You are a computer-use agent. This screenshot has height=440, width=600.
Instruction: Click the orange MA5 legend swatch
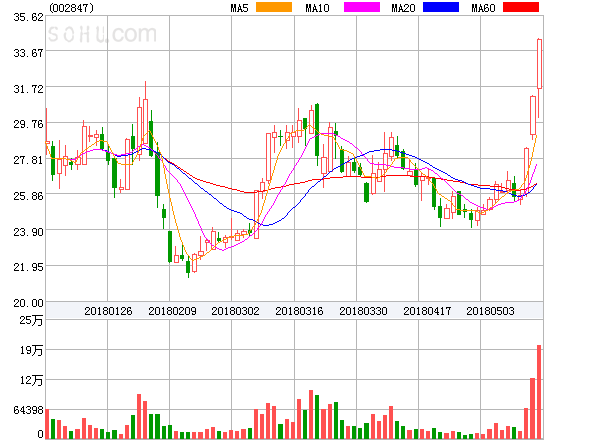pos(274,7)
